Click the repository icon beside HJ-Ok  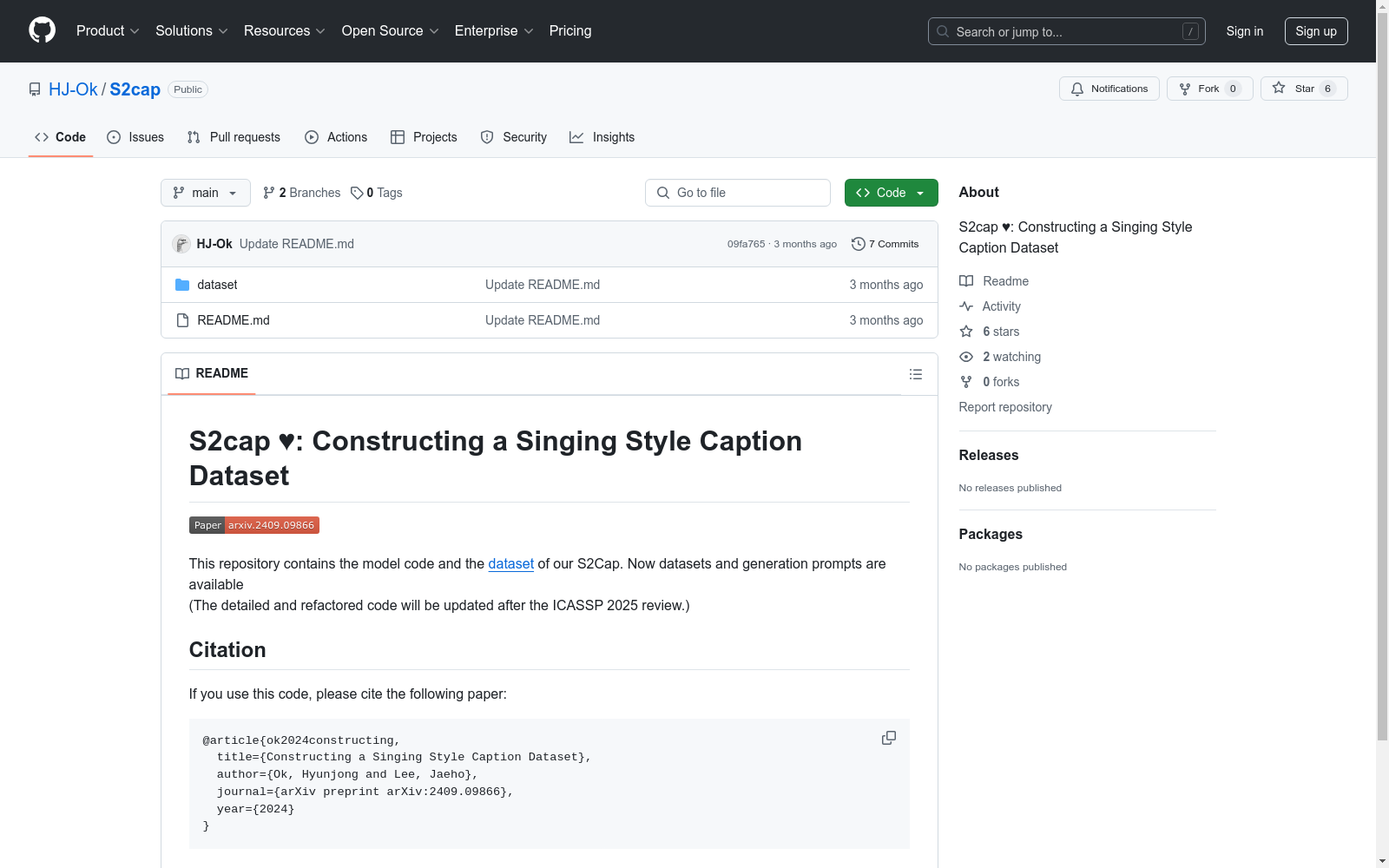tap(35, 89)
